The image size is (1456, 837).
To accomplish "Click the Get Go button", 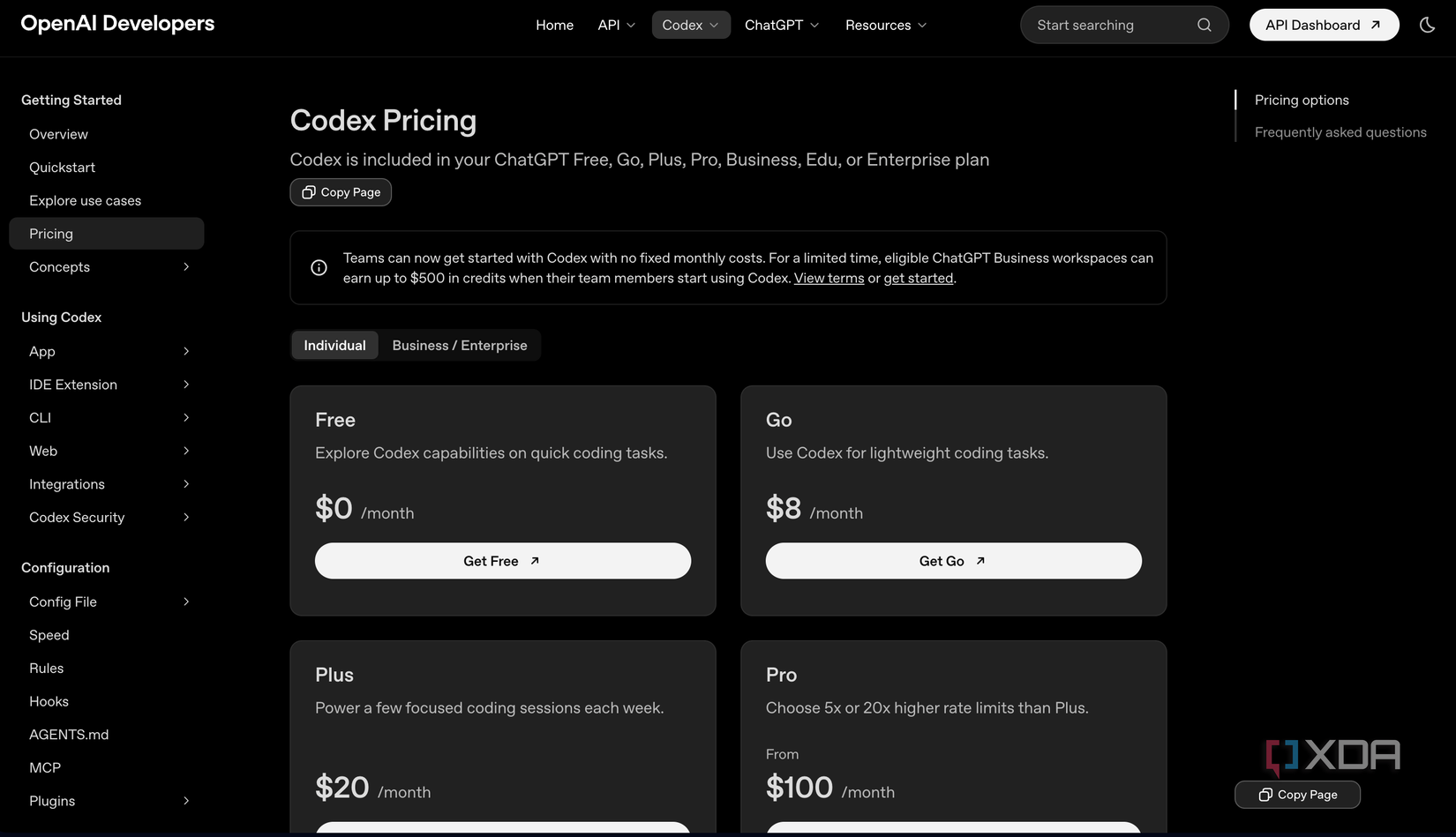I will (x=953, y=560).
